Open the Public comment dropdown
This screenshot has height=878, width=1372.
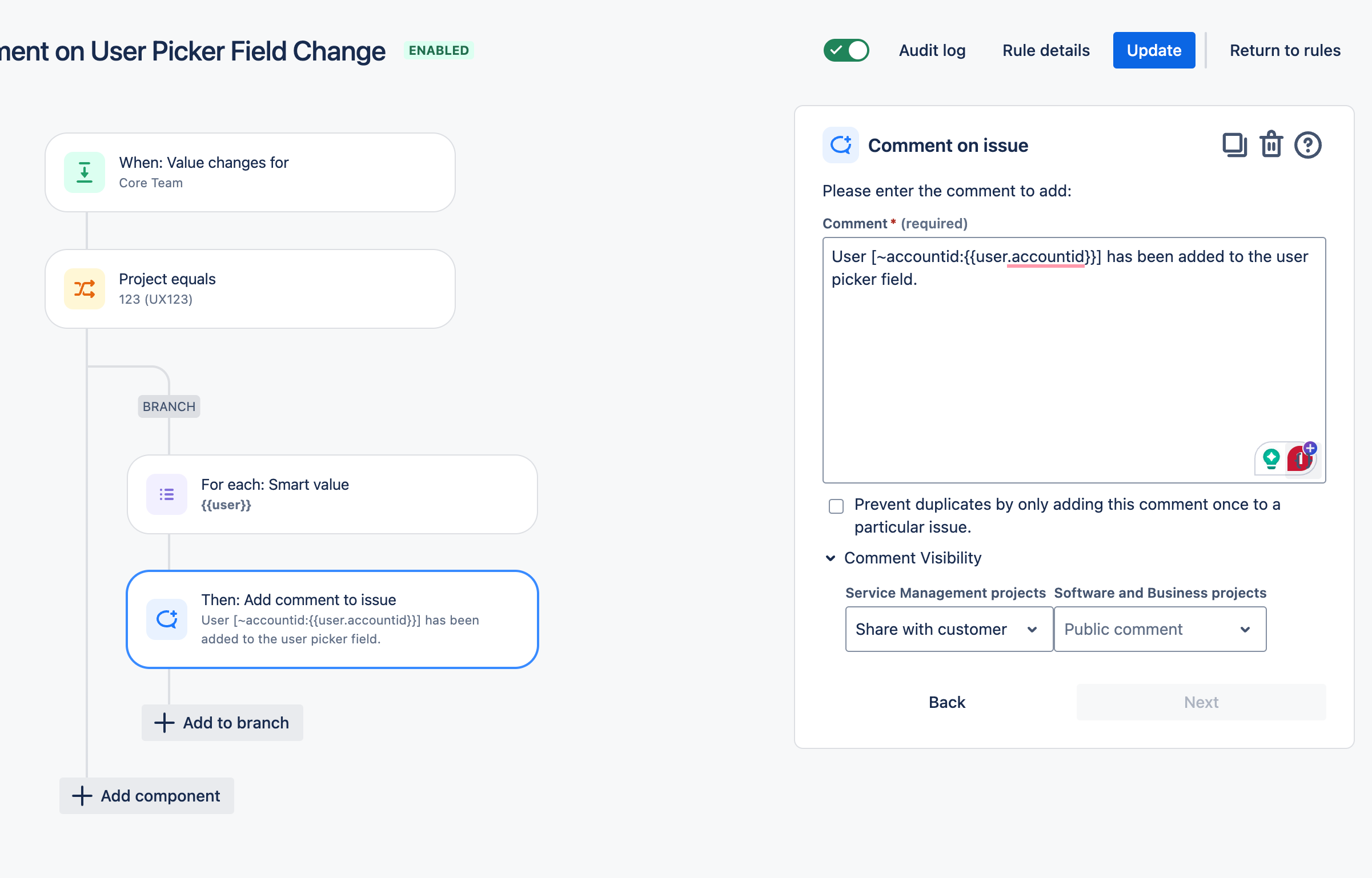(x=1160, y=629)
